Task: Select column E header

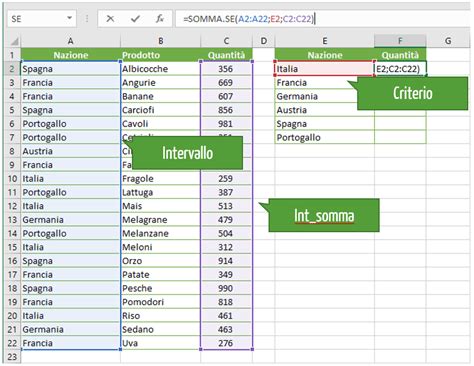Action: tap(325, 41)
